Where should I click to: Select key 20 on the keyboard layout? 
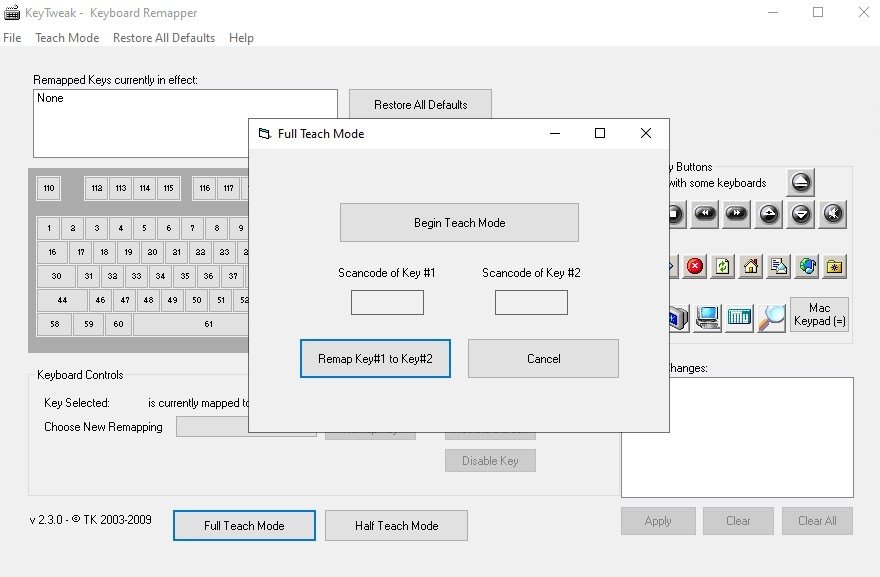pyautogui.click(x=152, y=253)
